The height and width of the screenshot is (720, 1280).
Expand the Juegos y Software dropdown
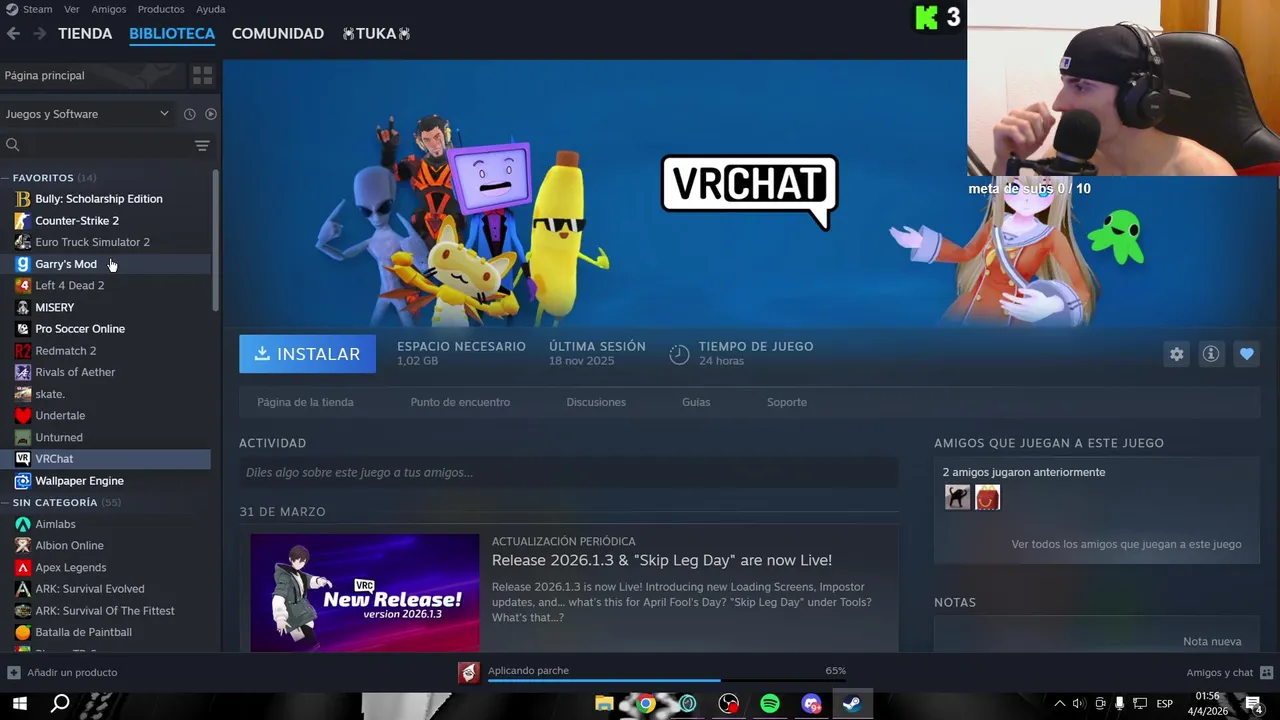pos(87,114)
